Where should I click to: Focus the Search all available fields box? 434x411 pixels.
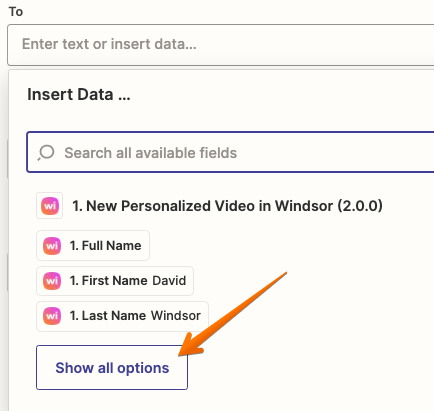(231, 152)
